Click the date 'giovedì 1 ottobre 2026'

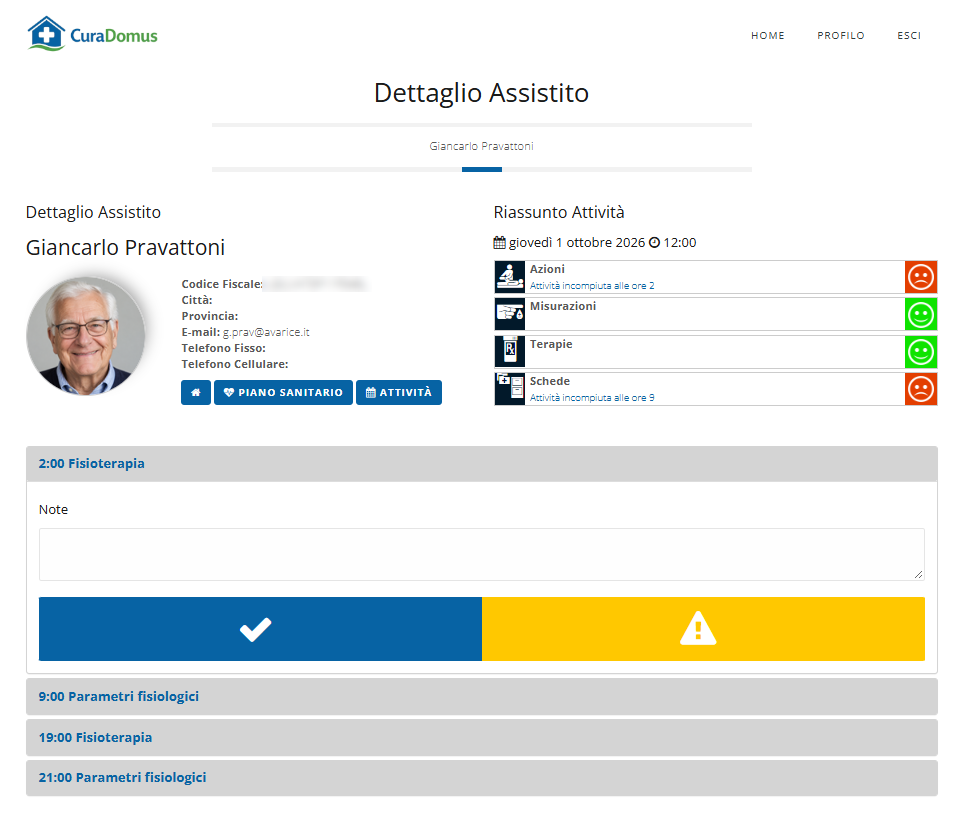[576, 243]
